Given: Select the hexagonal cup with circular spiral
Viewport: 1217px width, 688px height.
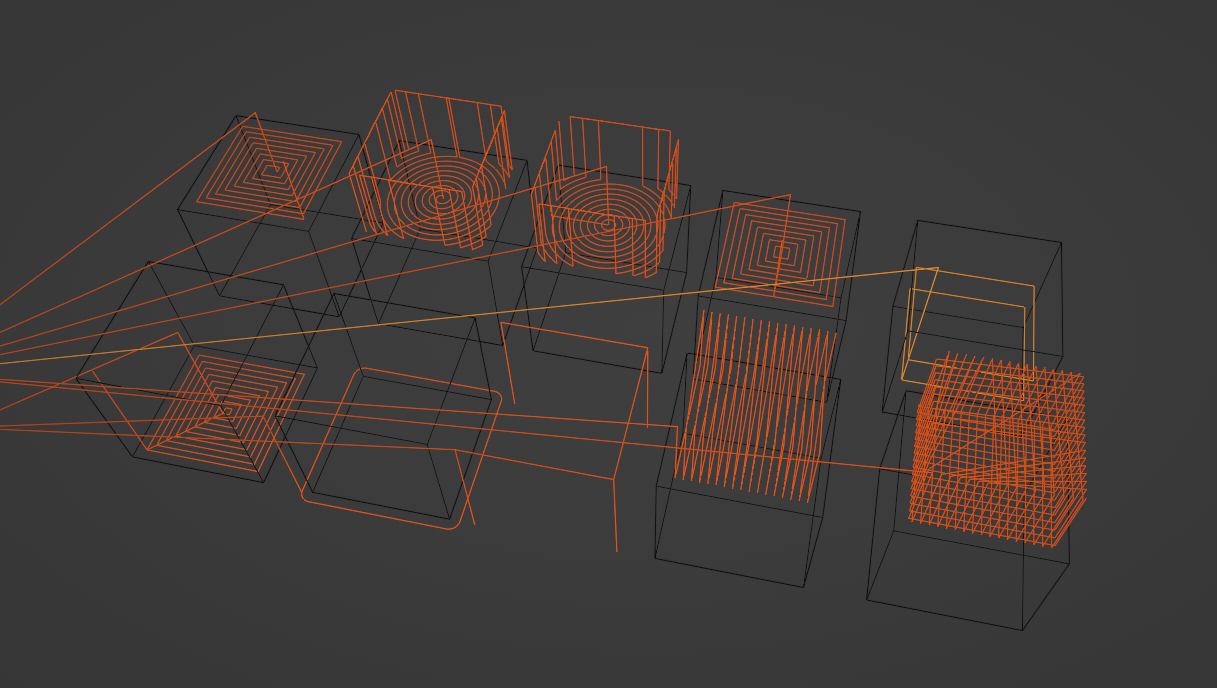Looking at the screenshot, I should pyautogui.click(x=440, y=197).
